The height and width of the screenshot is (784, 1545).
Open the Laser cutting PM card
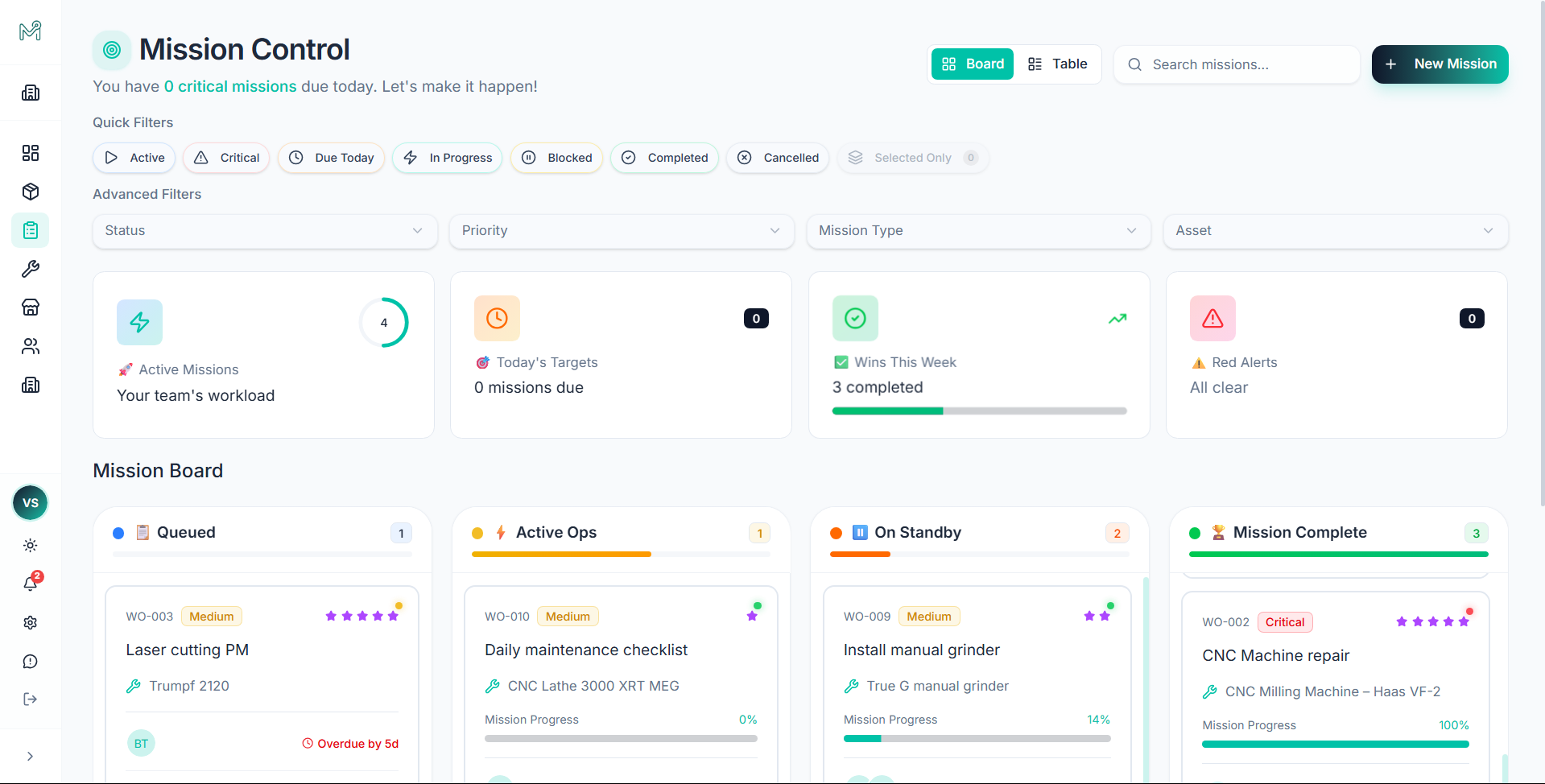click(x=262, y=684)
